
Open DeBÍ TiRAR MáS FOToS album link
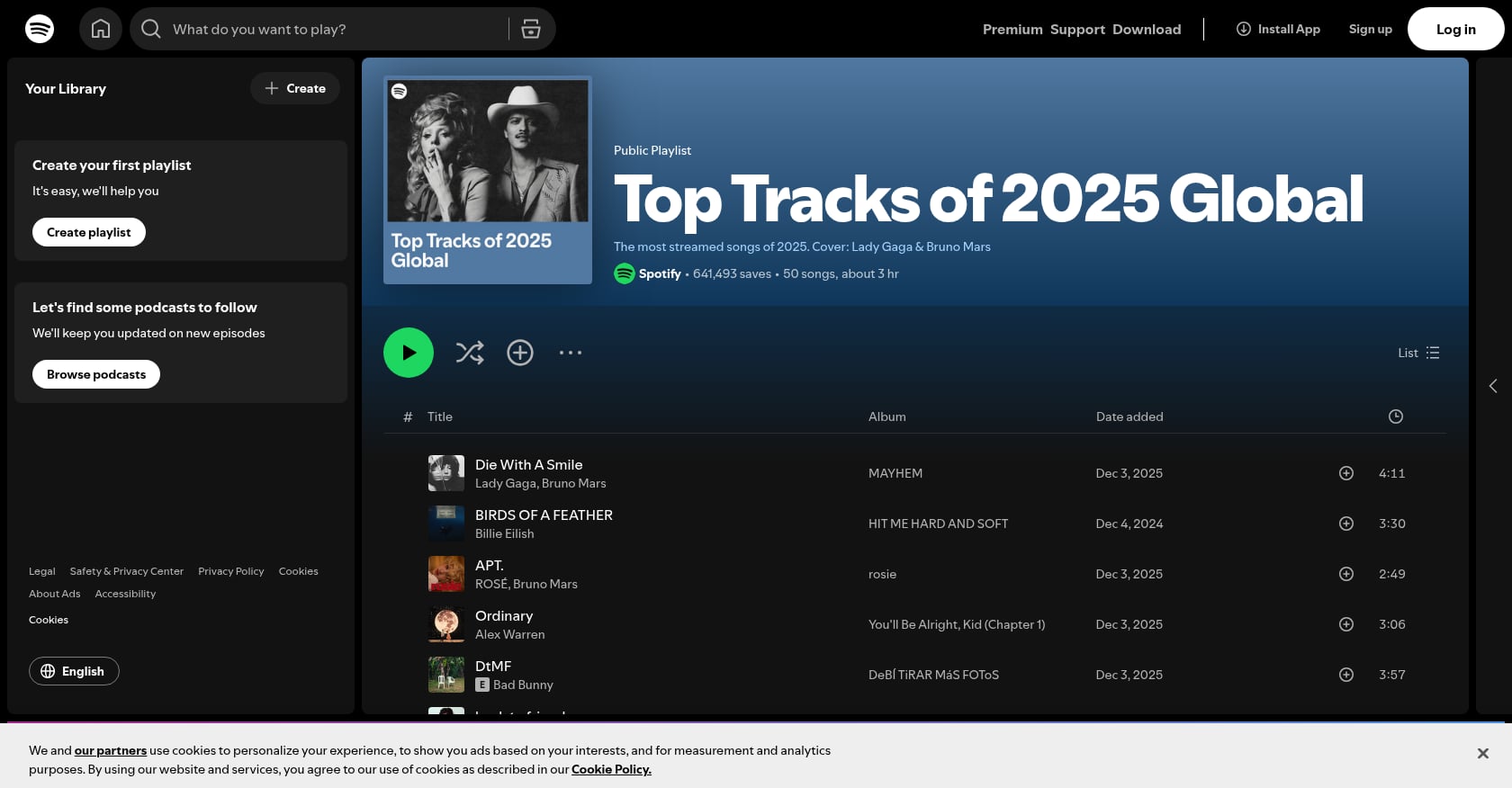coord(933,675)
